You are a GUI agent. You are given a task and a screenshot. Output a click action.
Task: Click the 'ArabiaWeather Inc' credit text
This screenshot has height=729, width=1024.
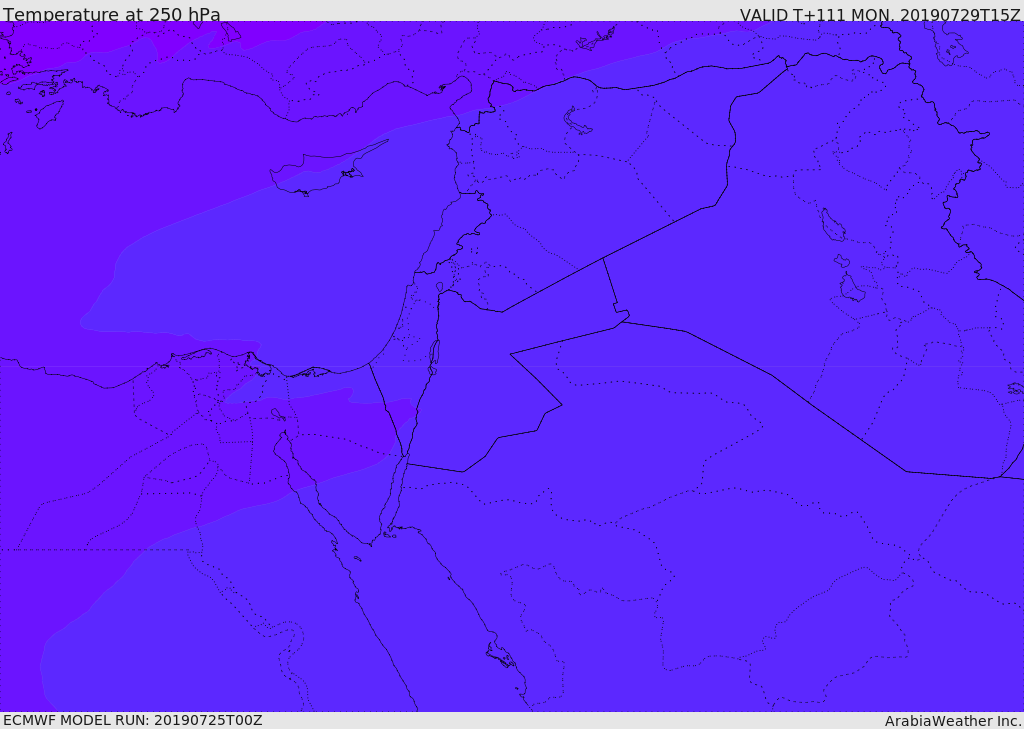click(x=953, y=721)
